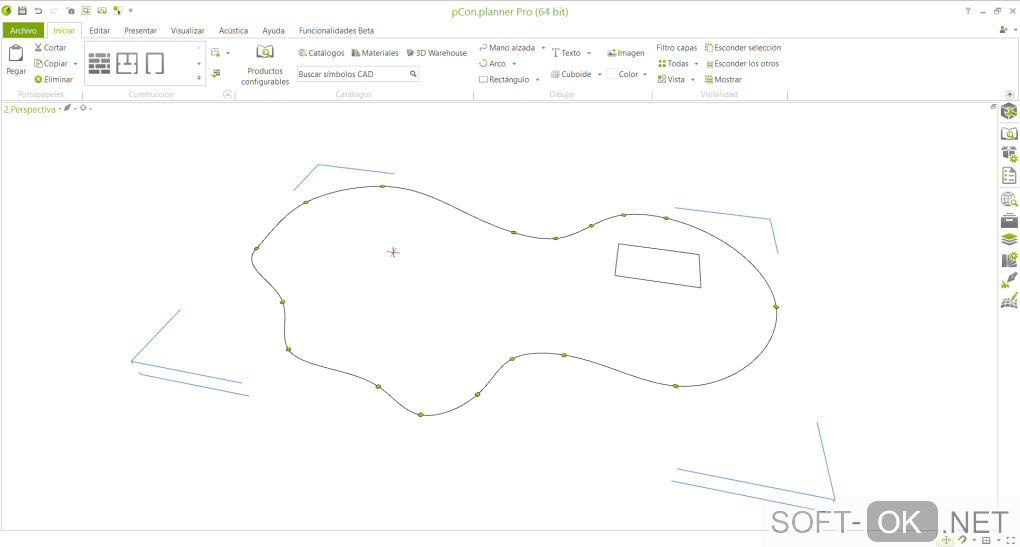This screenshot has width=1020, height=547.
Task: Open the quick access toolbar customize arrow
Action: 131,11
